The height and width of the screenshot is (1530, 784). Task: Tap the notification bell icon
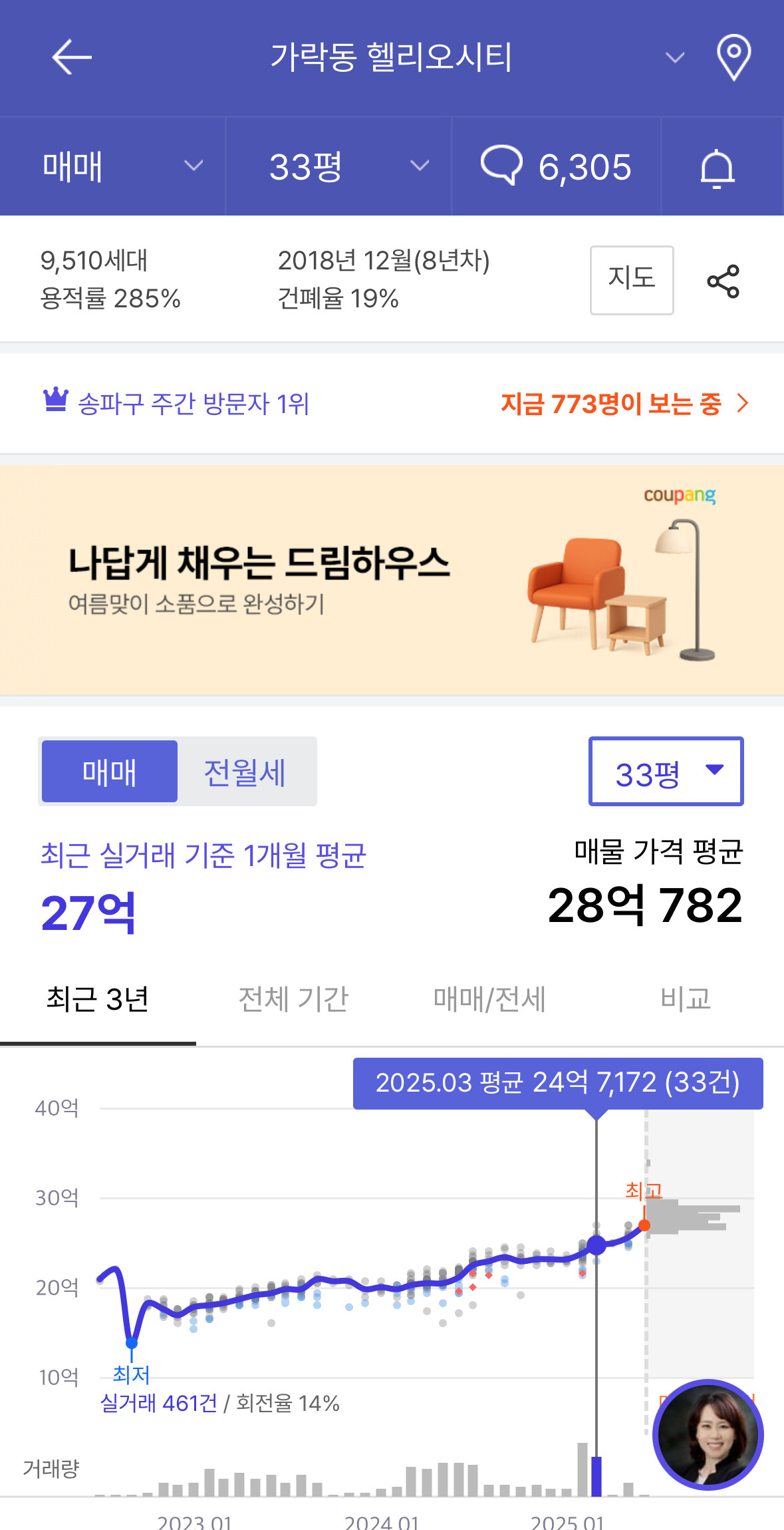click(x=717, y=168)
